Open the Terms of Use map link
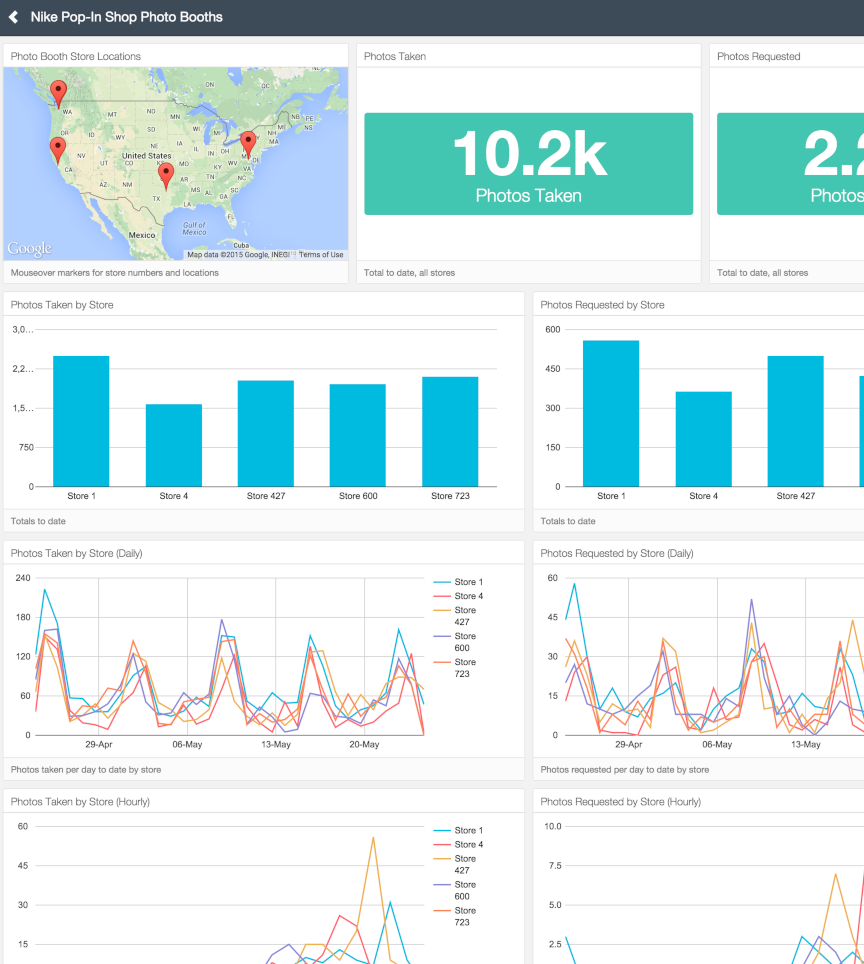The image size is (864, 964). 321,255
